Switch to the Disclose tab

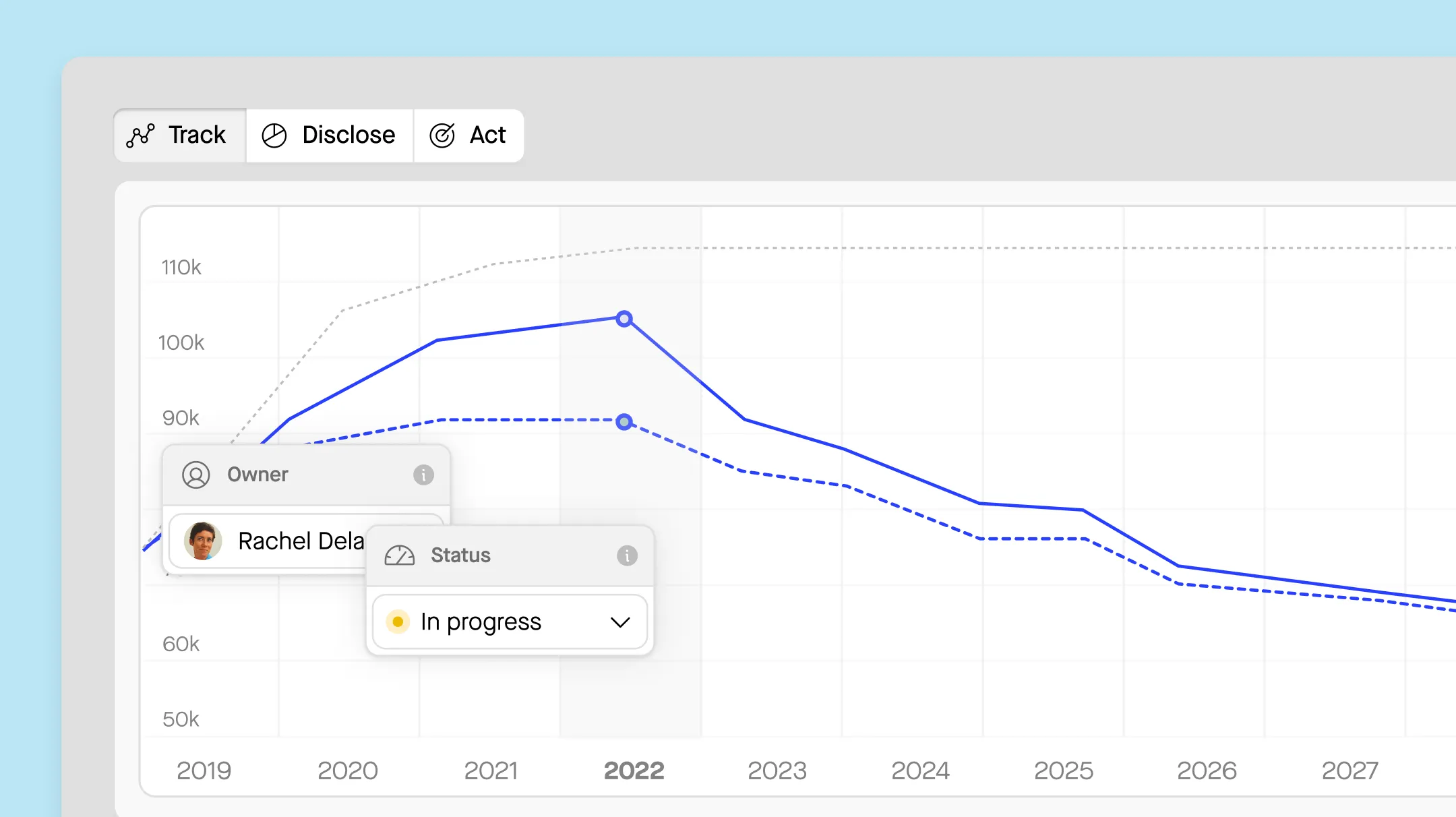tap(330, 135)
